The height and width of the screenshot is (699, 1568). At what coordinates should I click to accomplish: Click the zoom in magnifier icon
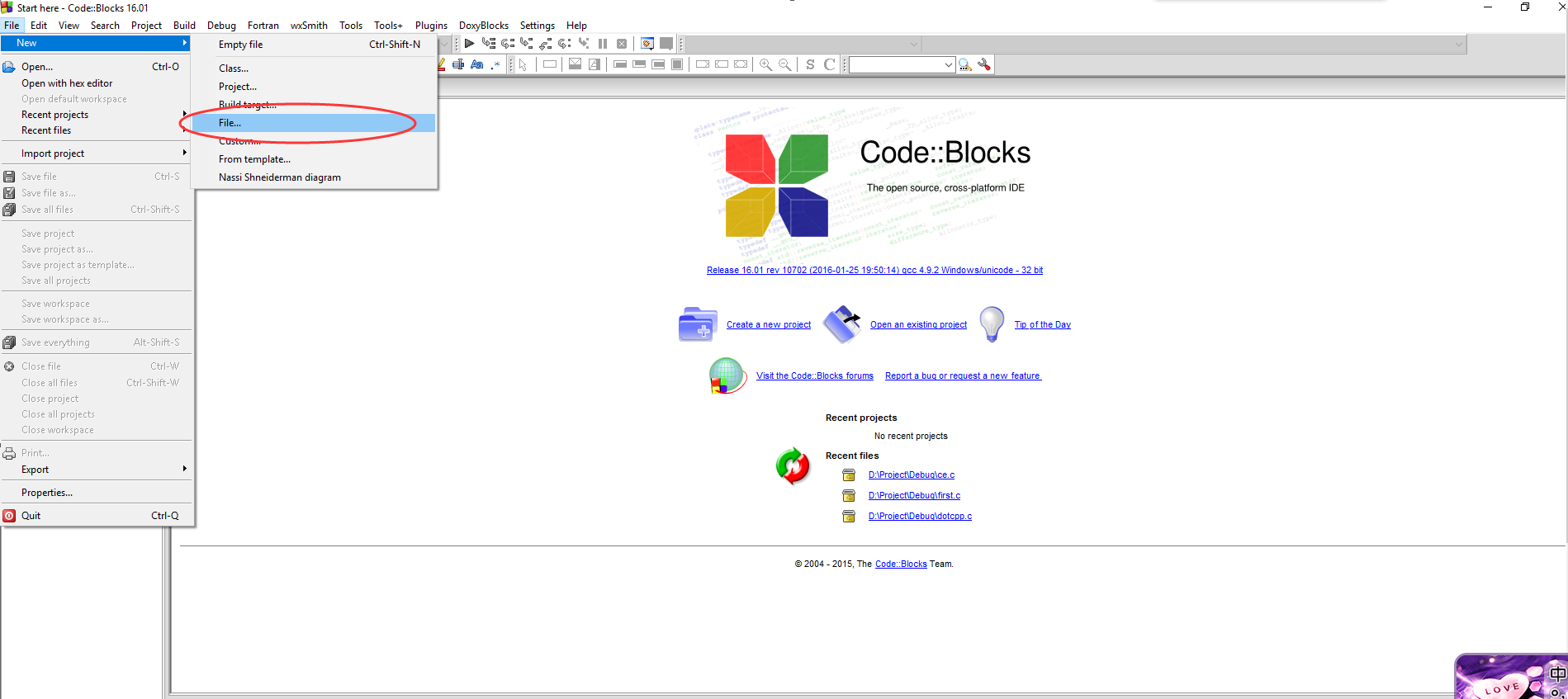click(765, 64)
